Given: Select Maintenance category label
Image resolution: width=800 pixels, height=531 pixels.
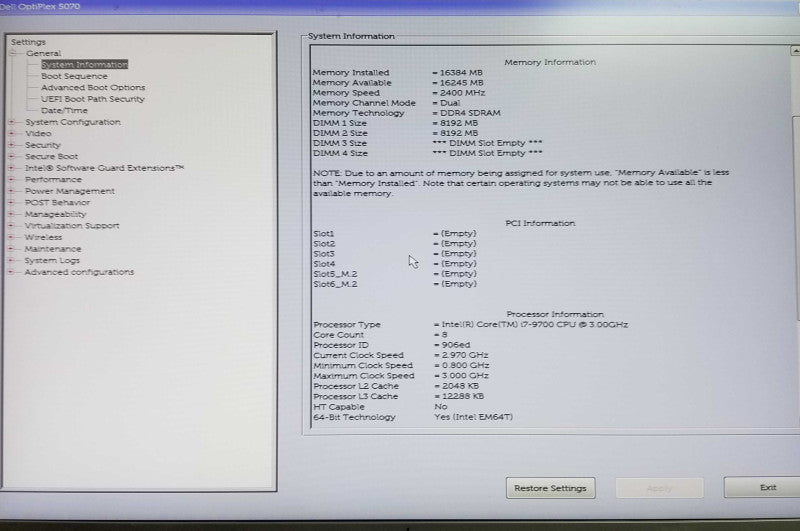Looking at the screenshot, I should [53, 249].
